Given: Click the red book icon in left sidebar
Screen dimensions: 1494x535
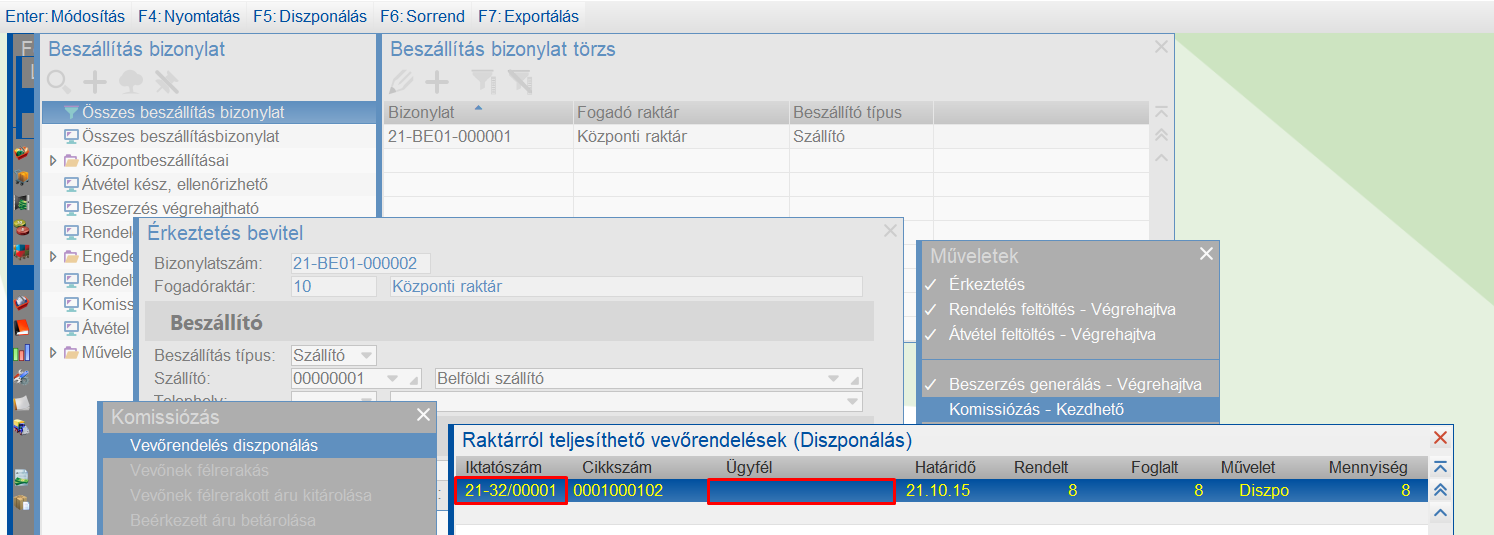Looking at the screenshot, I should click(x=22, y=327).
